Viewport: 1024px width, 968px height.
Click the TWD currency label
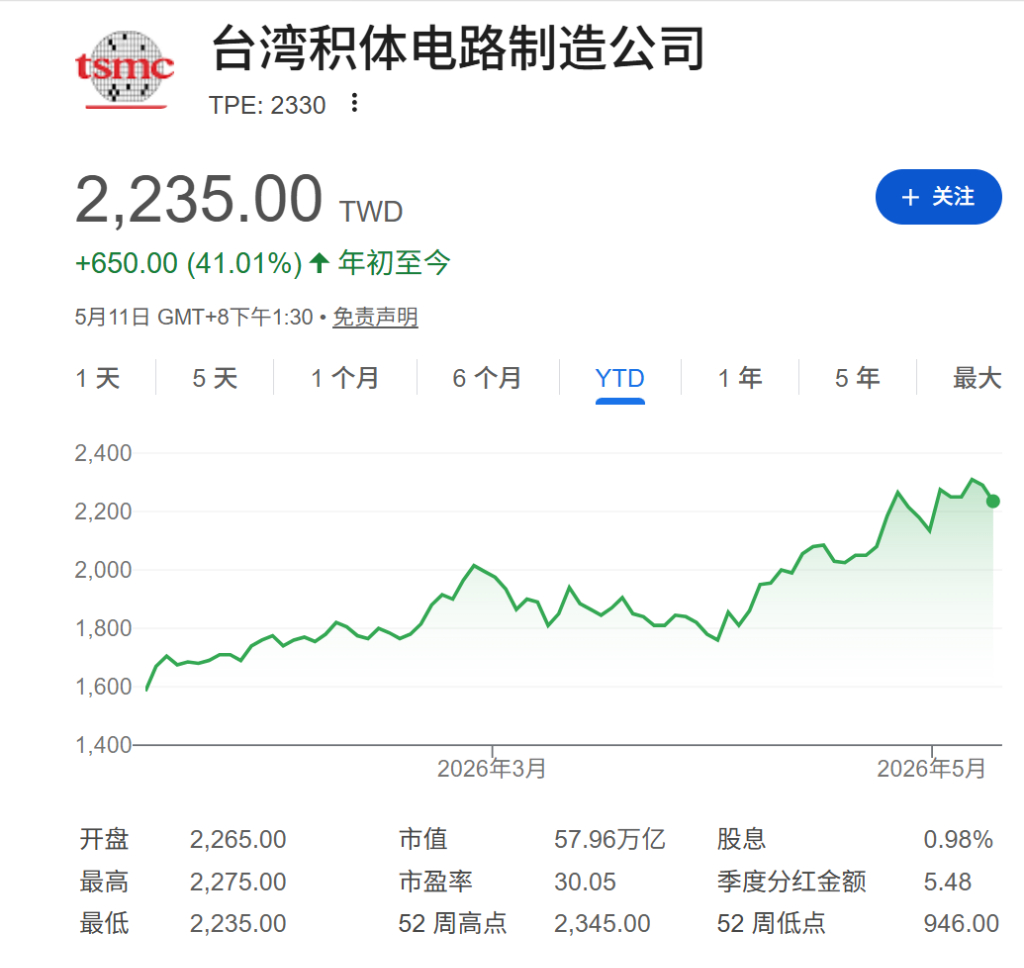371,212
